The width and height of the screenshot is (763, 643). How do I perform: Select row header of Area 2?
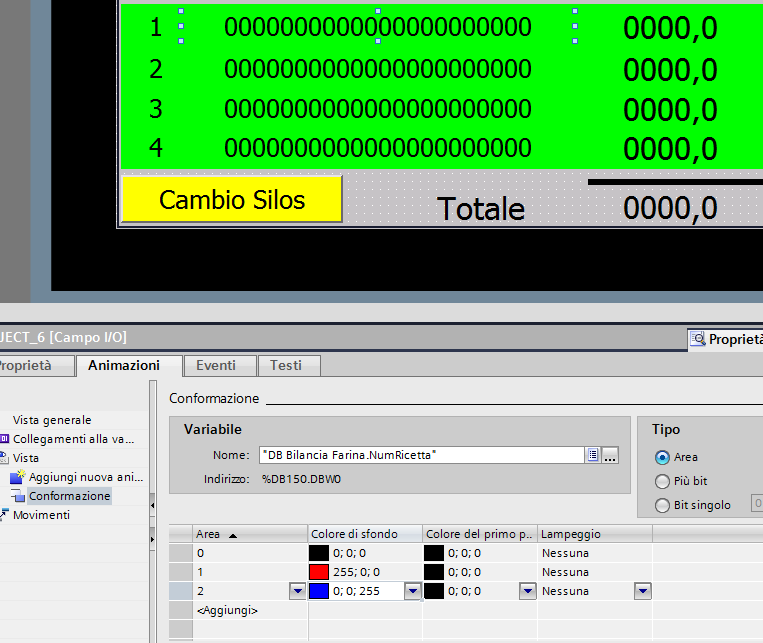(x=181, y=591)
